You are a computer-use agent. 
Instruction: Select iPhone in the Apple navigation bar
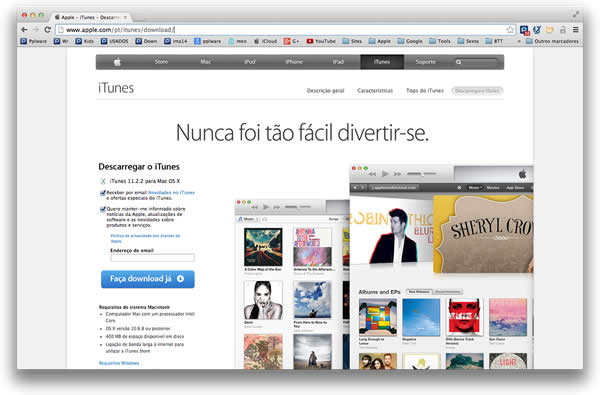(294, 62)
